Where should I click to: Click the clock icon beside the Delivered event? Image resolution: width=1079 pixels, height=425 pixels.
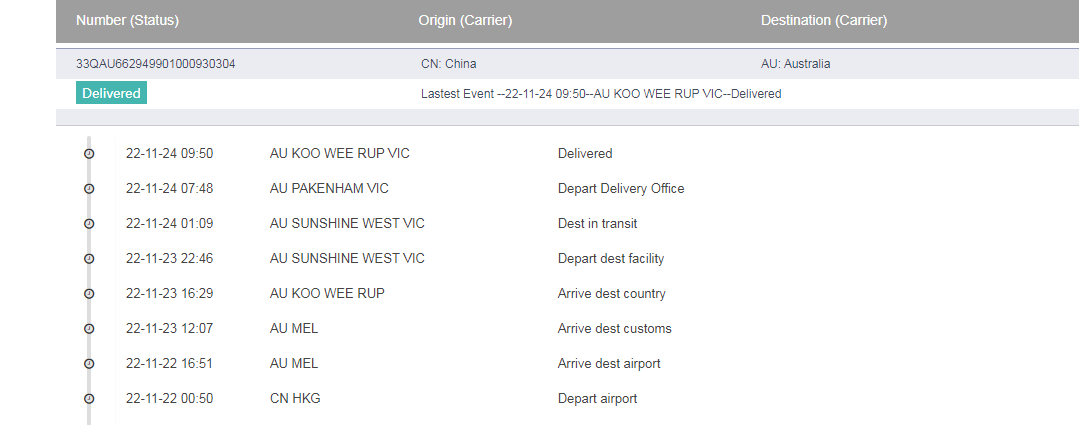tap(89, 154)
